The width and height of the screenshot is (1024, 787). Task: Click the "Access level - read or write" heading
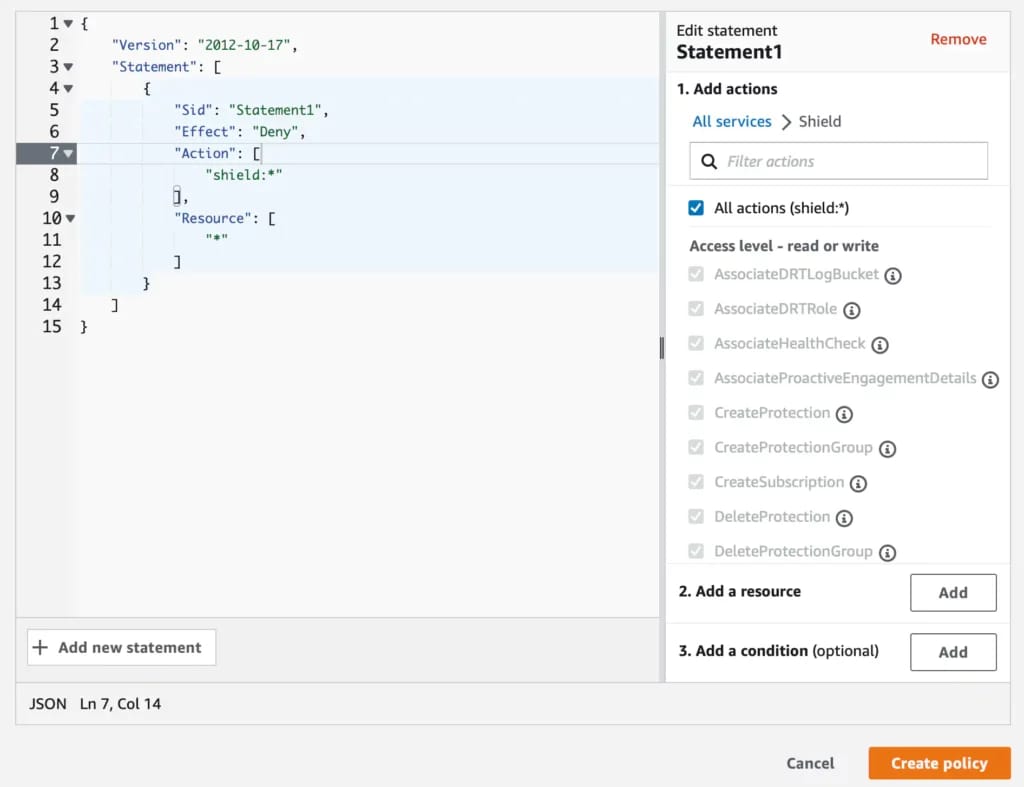pyautogui.click(x=784, y=246)
